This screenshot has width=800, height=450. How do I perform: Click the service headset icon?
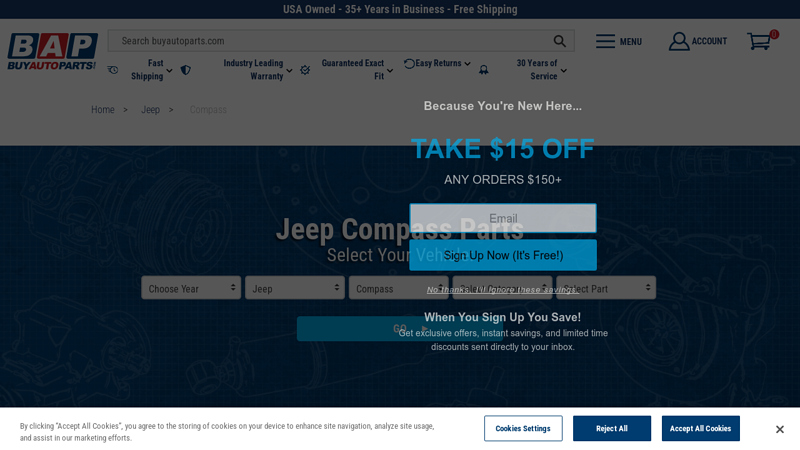pos(484,70)
